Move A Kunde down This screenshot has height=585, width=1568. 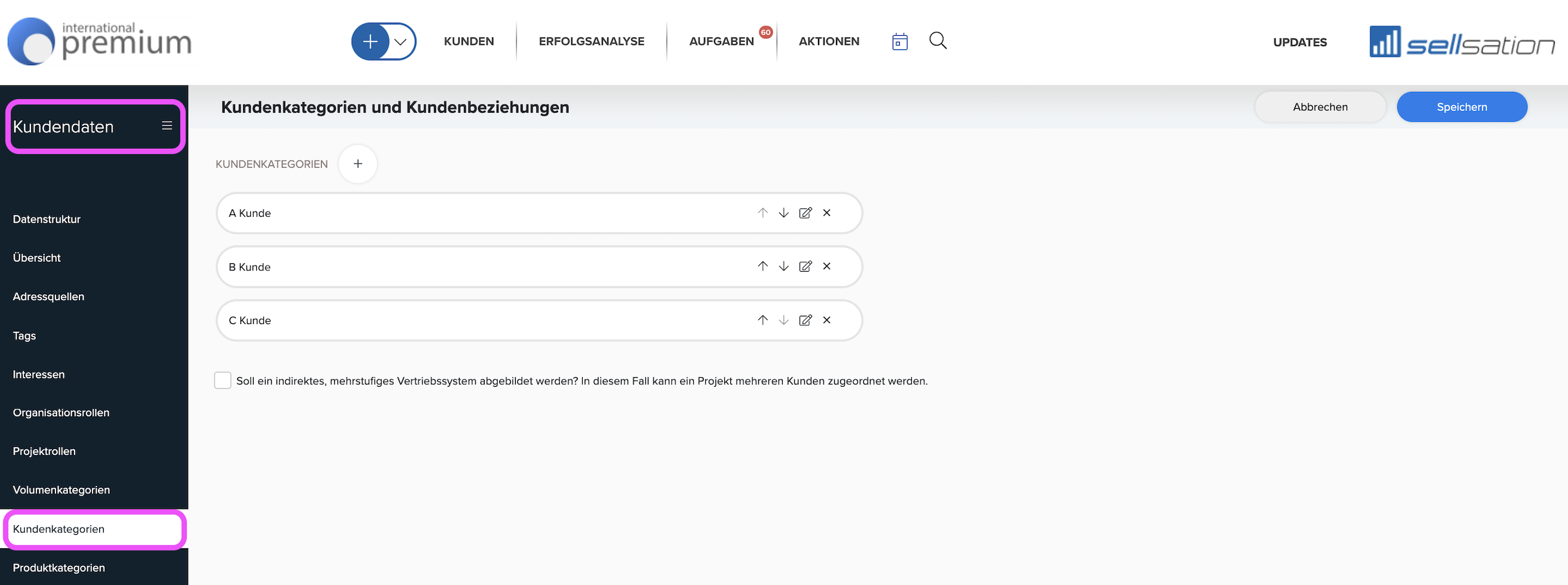(784, 213)
